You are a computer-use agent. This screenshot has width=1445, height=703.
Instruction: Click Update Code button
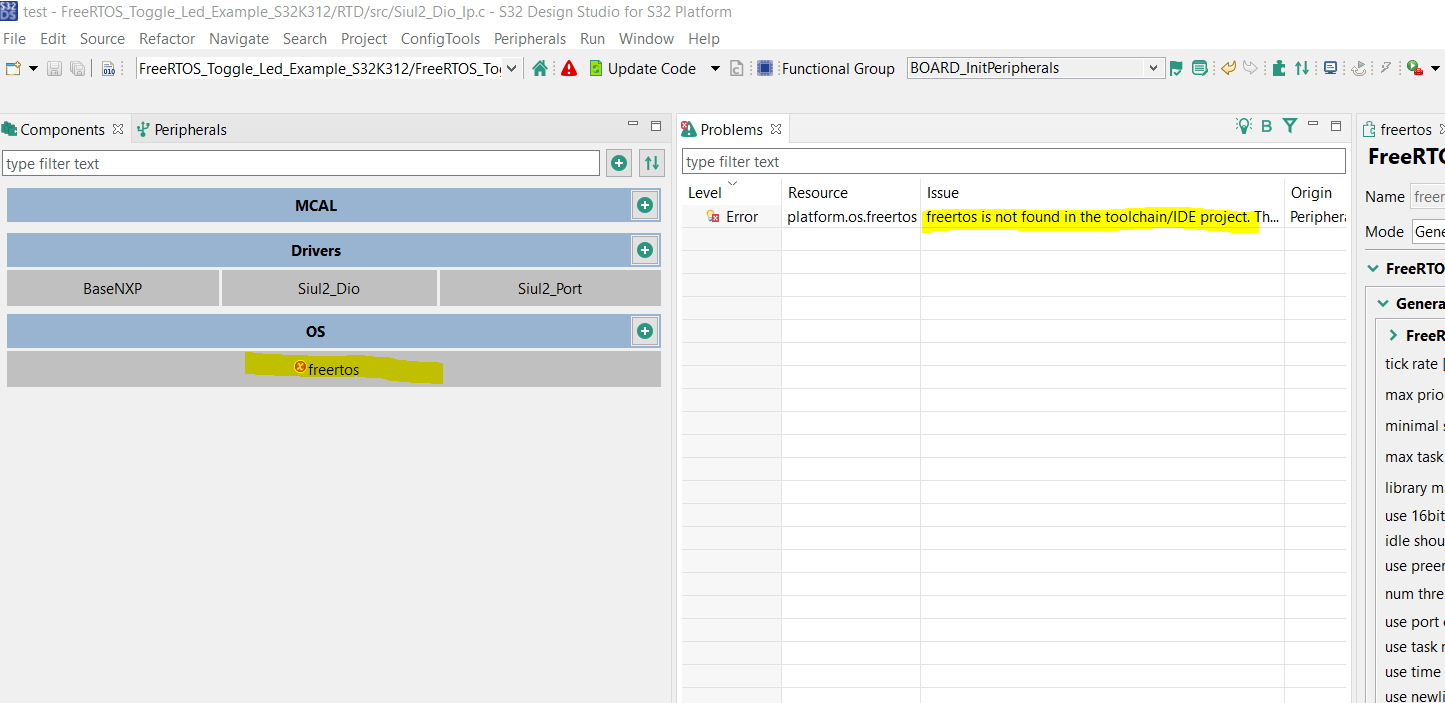pos(642,68)
